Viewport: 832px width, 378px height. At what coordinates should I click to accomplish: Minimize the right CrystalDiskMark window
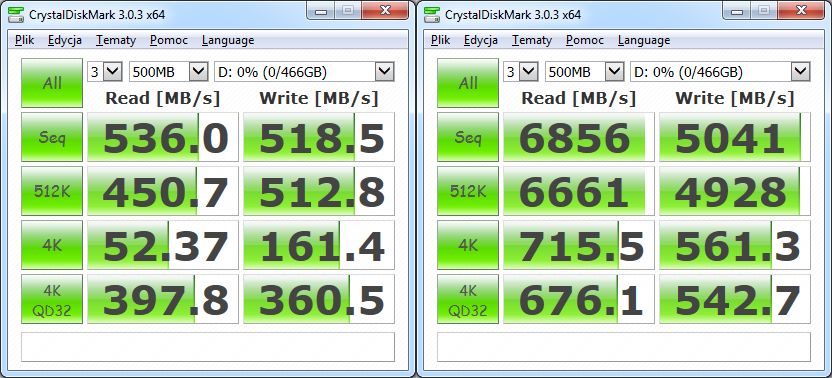pos(736,10)
